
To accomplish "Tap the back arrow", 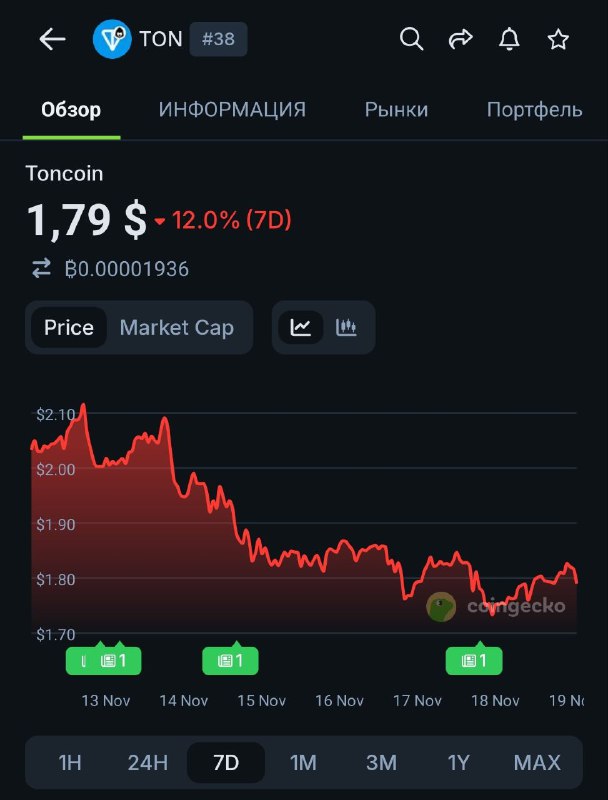I will click(x=50, y=39).
